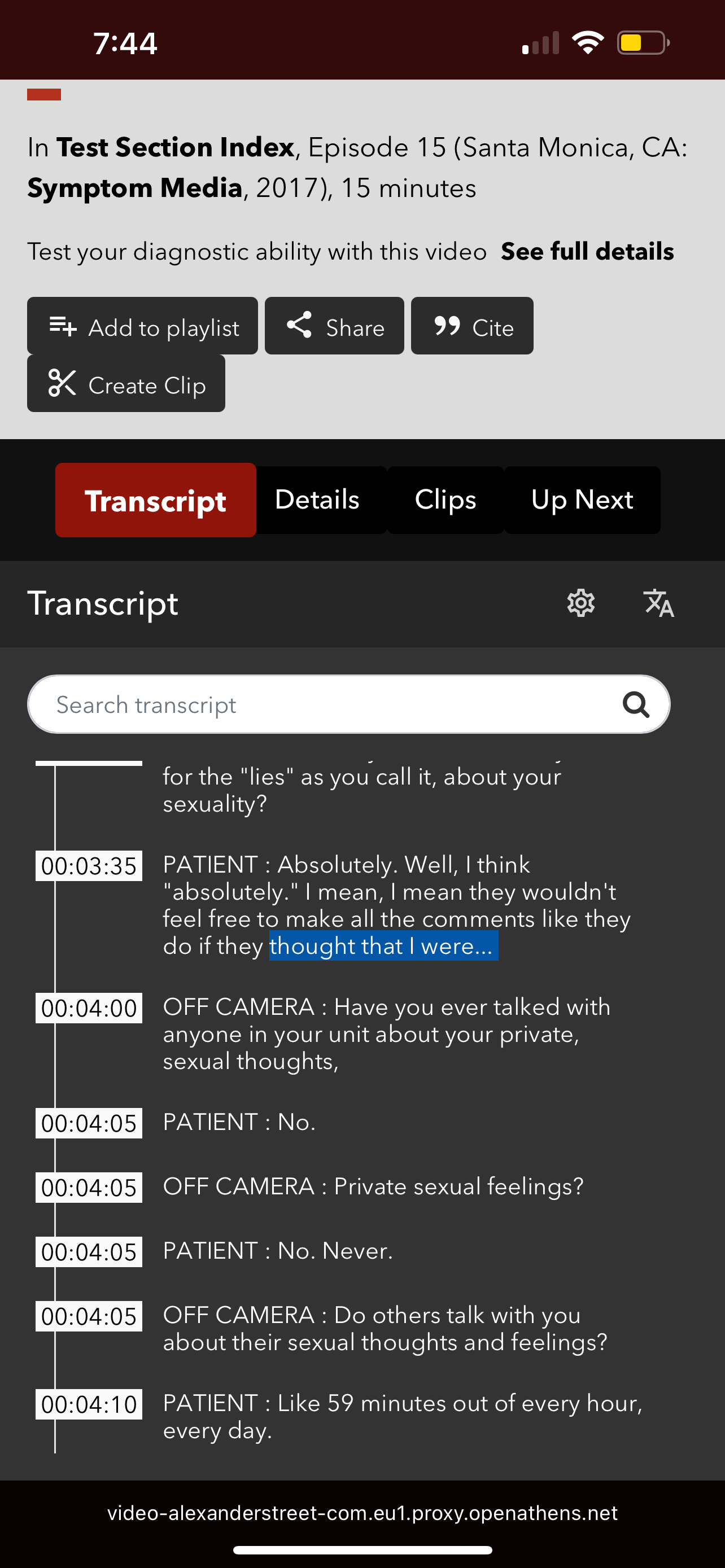
Task: Click the line "PATIENT : No. Never."
Action: click(x=278, y=1251)
